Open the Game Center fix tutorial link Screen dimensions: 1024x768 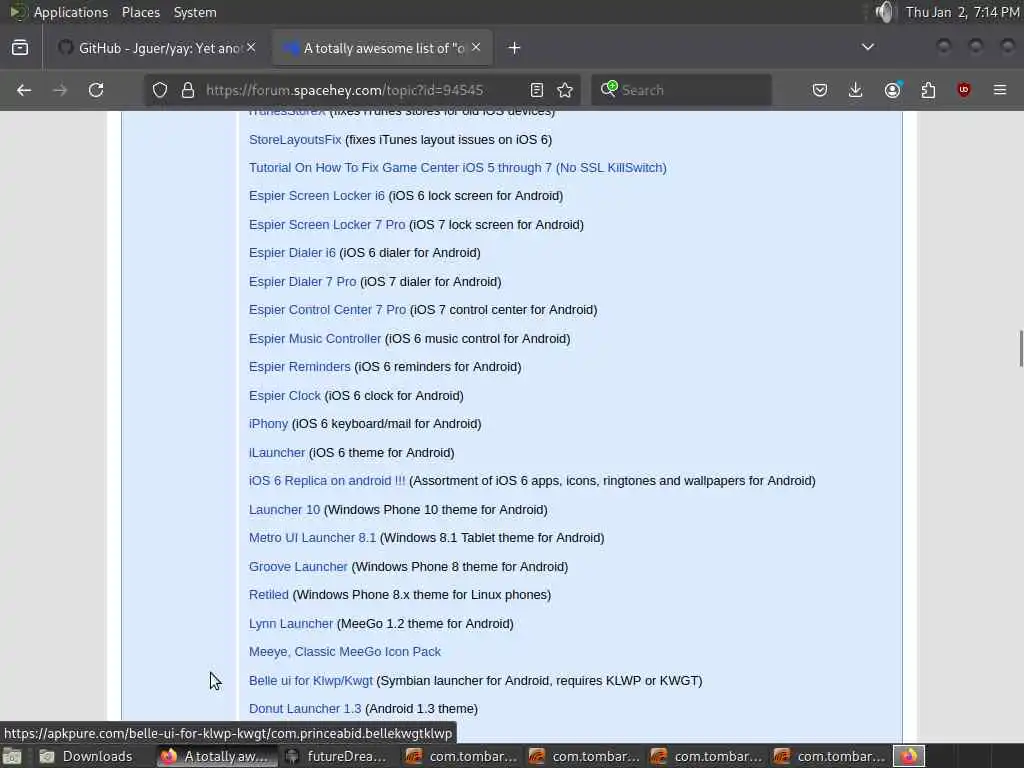[458, 168]
